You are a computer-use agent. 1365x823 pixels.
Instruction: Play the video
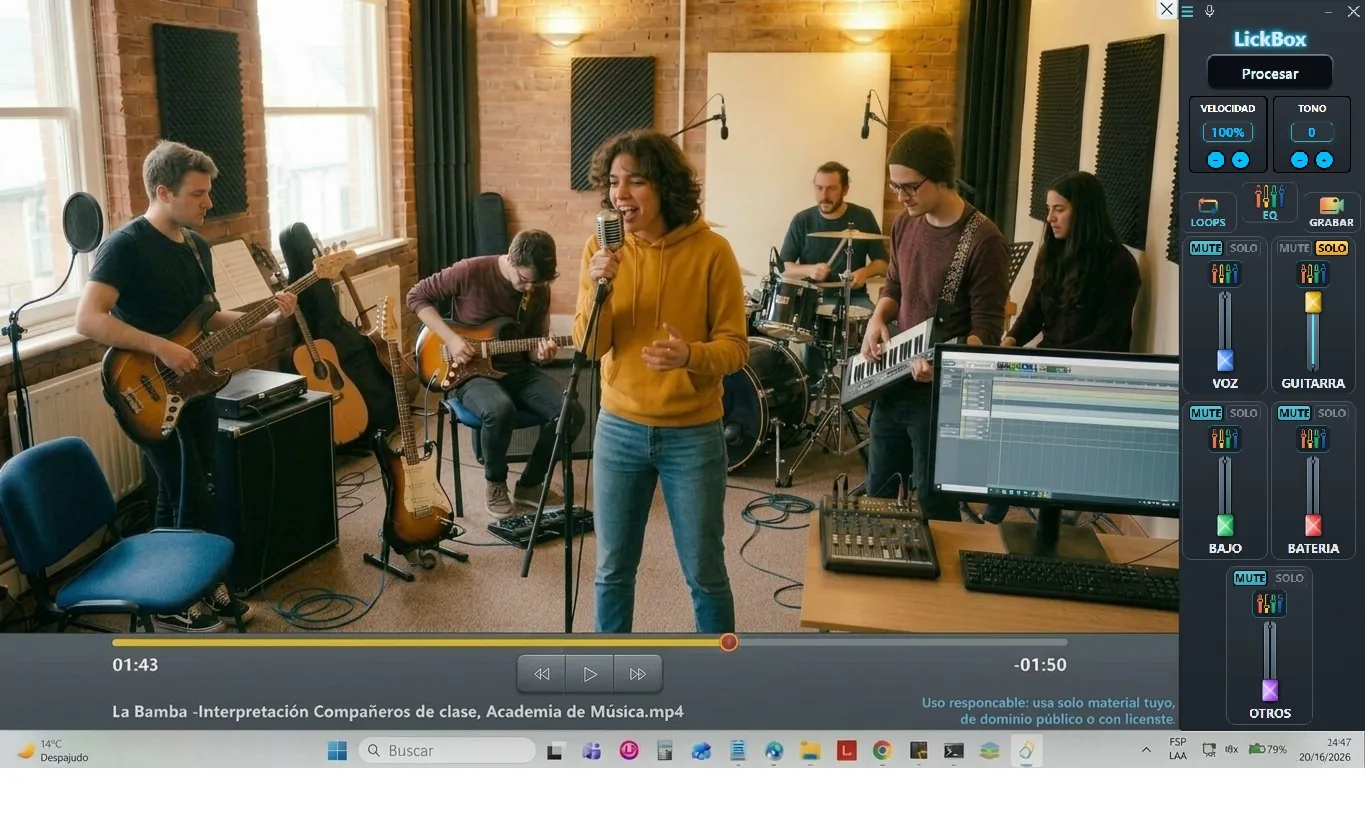click(x=590, y=674)
